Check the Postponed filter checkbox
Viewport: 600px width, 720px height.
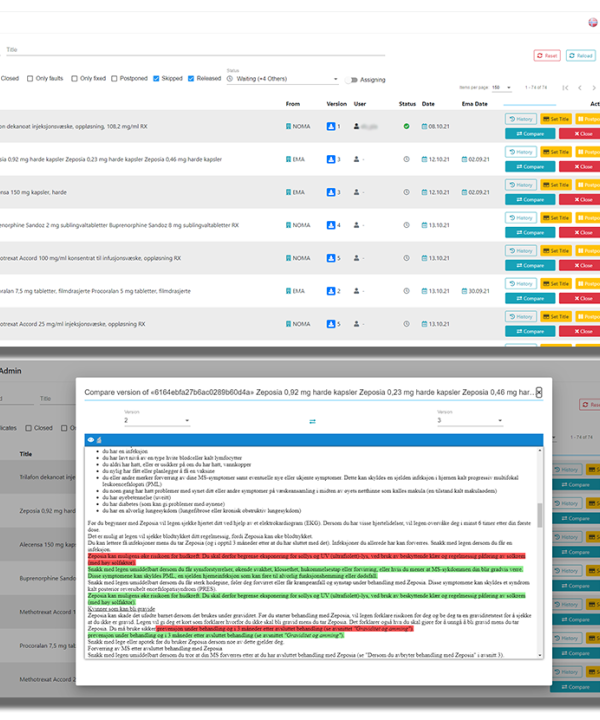tap(114, 79)
